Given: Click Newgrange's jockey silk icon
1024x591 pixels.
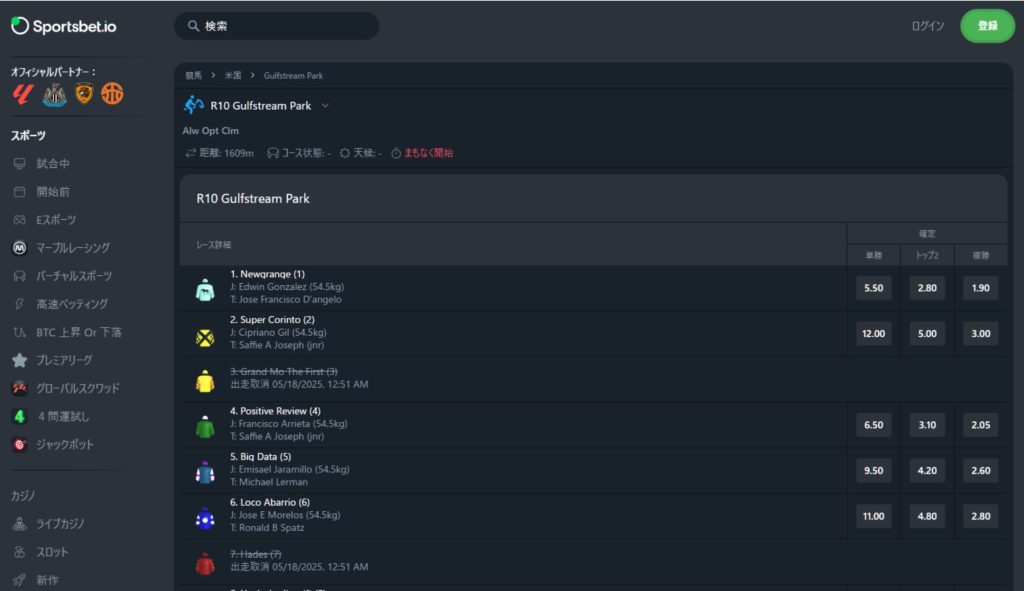Looking at the screenshot, I should 205,289.
